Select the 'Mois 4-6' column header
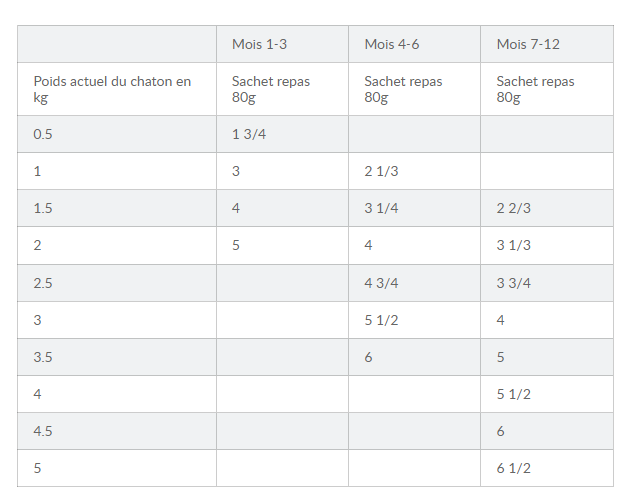635x490 pixels. [x=393, y=45]
